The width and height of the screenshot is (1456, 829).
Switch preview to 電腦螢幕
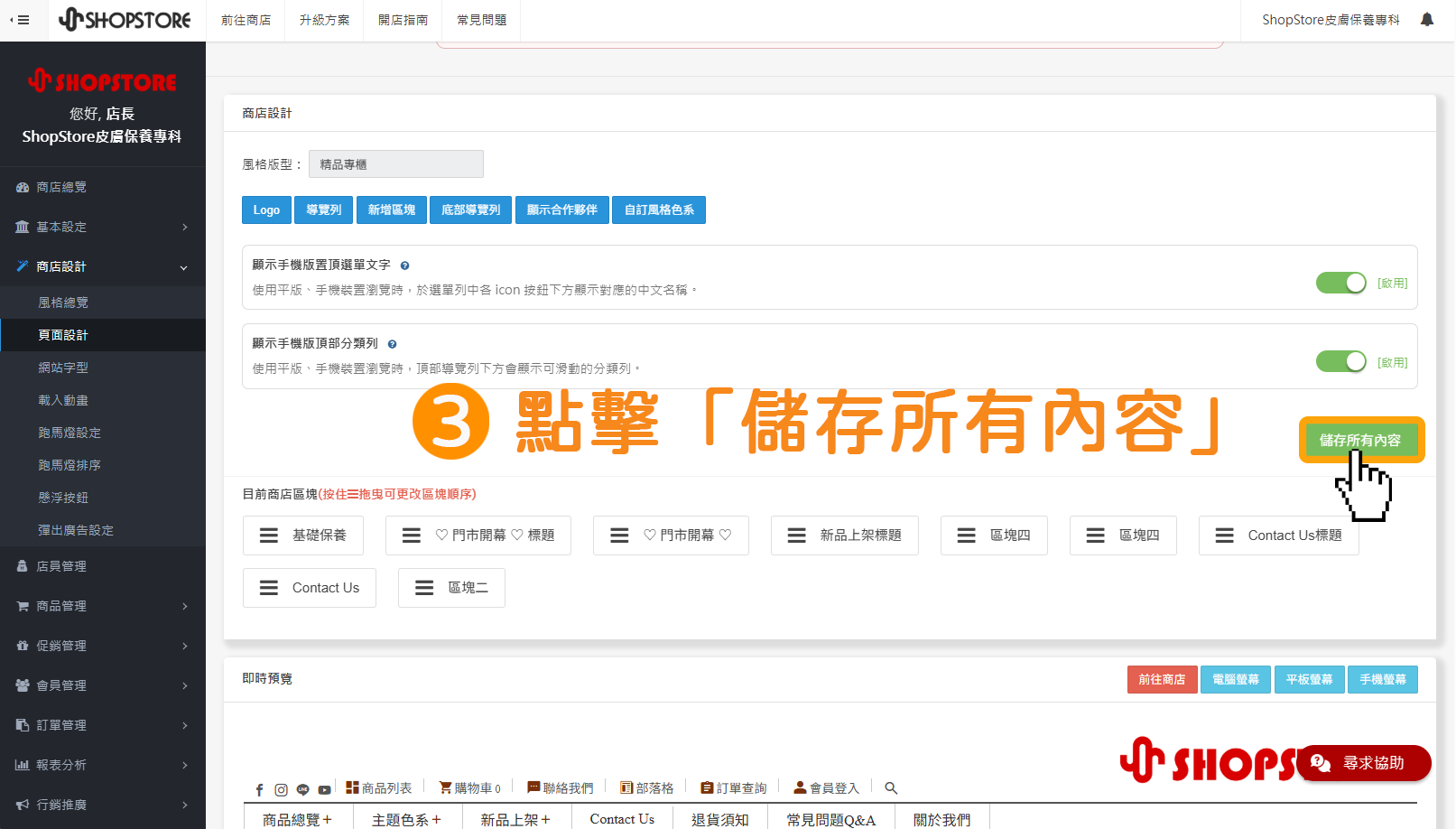tap(1236, 679)
